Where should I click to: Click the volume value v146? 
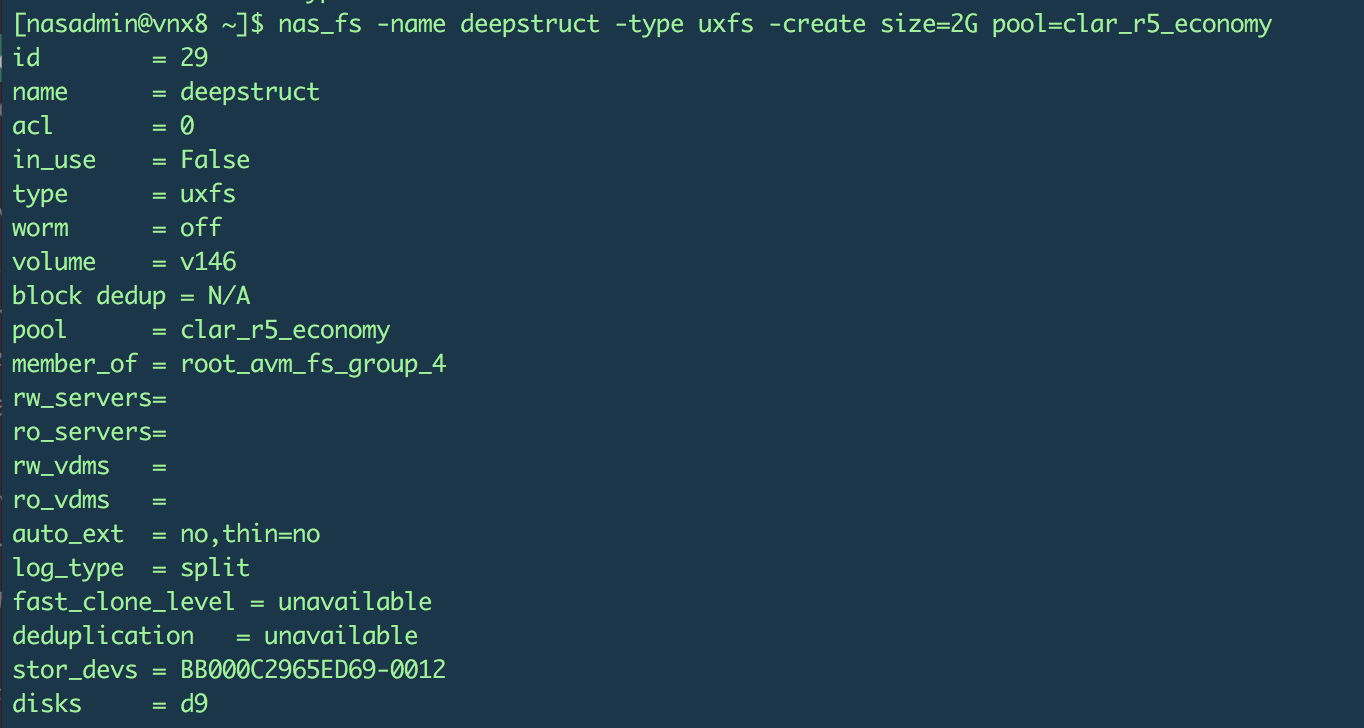207,261
